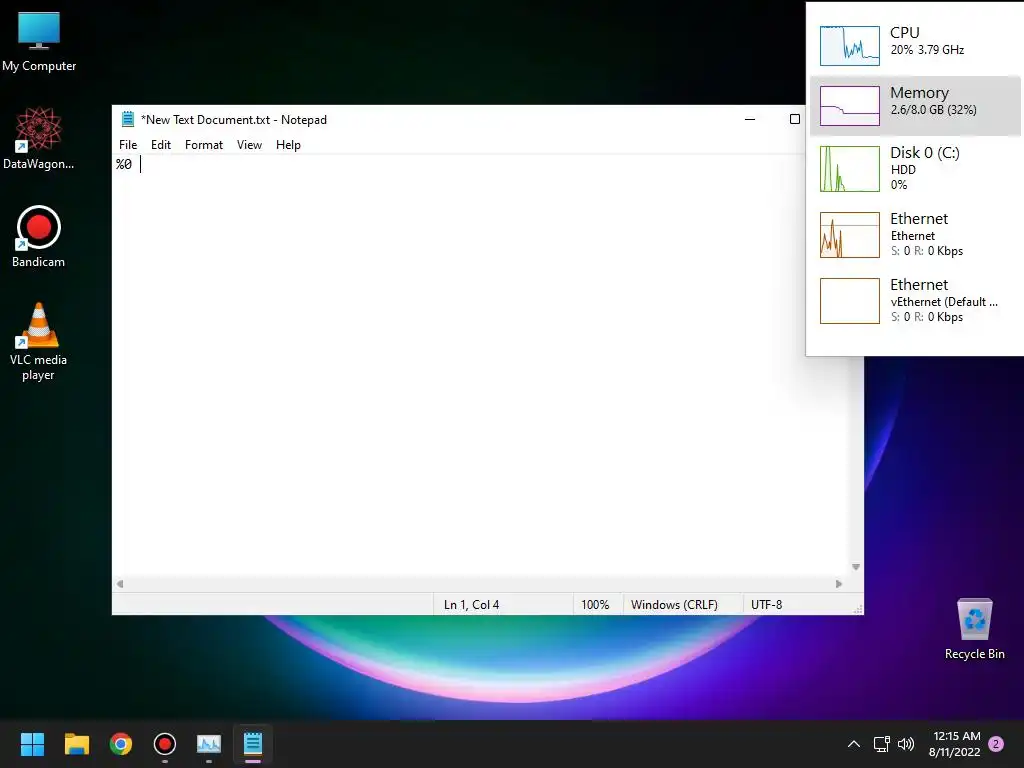Image resolution: width=1024 pixels, height=768 pixels.
Task: Switch to Task Manager in the taskbar
Action: 209,744
